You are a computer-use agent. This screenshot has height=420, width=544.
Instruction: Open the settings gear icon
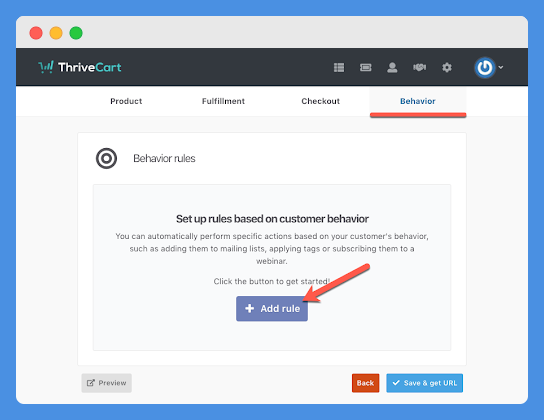447,67
